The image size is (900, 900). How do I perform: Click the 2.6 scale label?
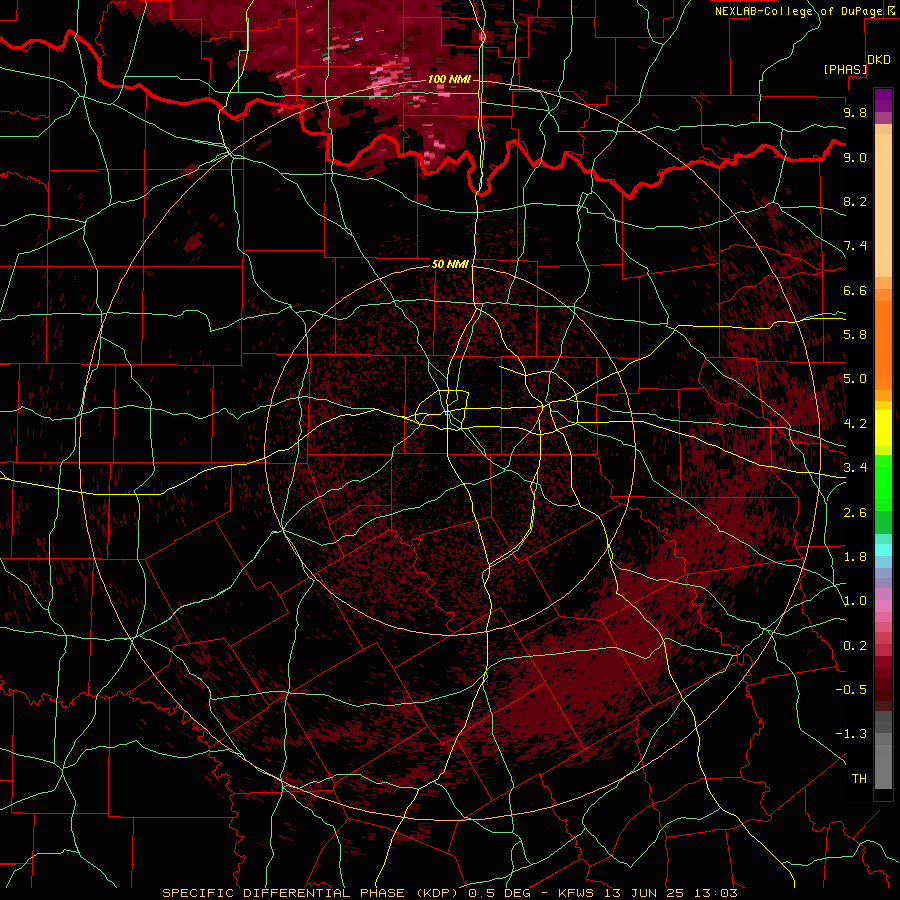point(855,513)
